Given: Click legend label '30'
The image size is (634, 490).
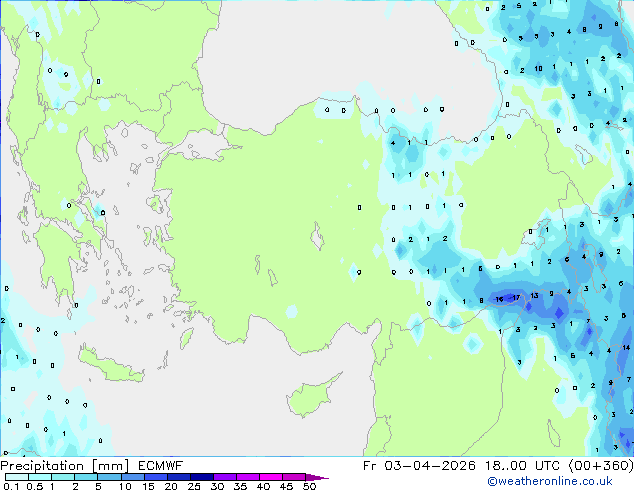Looking at the screenshot, I should click(x=217, y=486).
